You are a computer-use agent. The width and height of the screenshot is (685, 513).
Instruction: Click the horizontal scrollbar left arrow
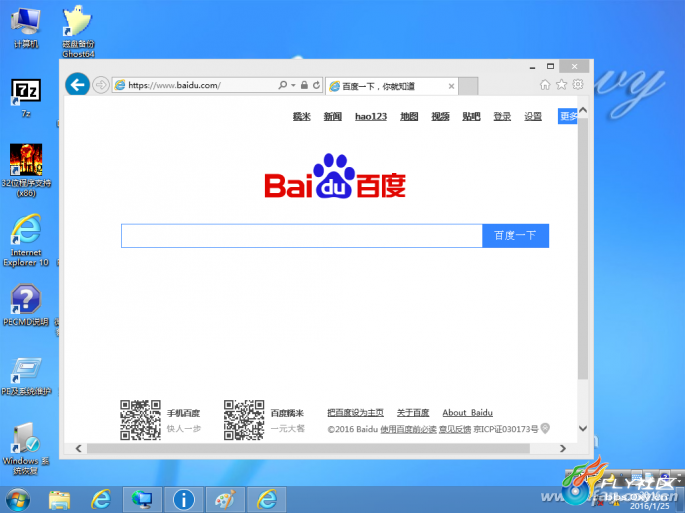79,448
